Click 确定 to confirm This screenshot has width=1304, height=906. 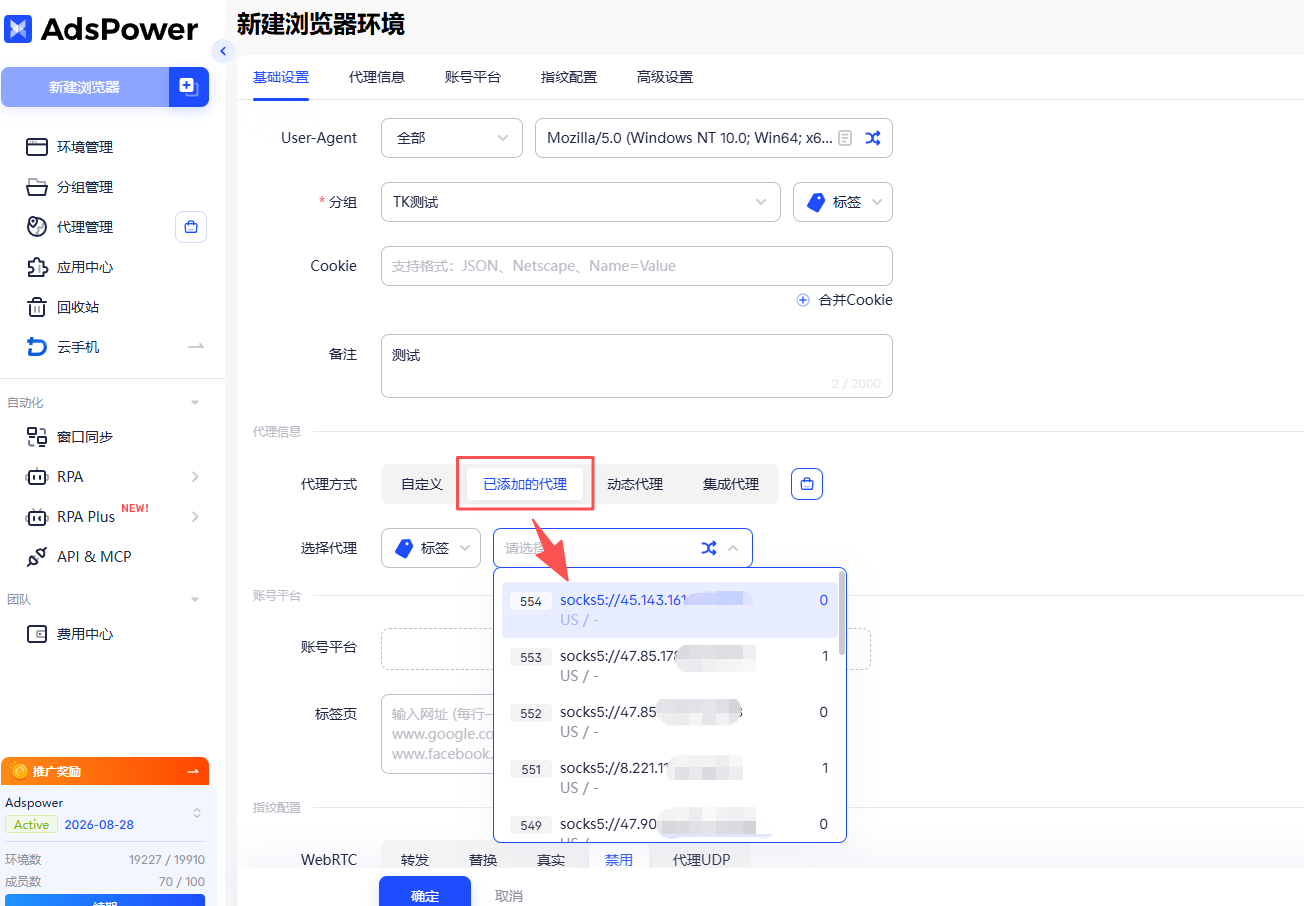click(x=425, y=891)
